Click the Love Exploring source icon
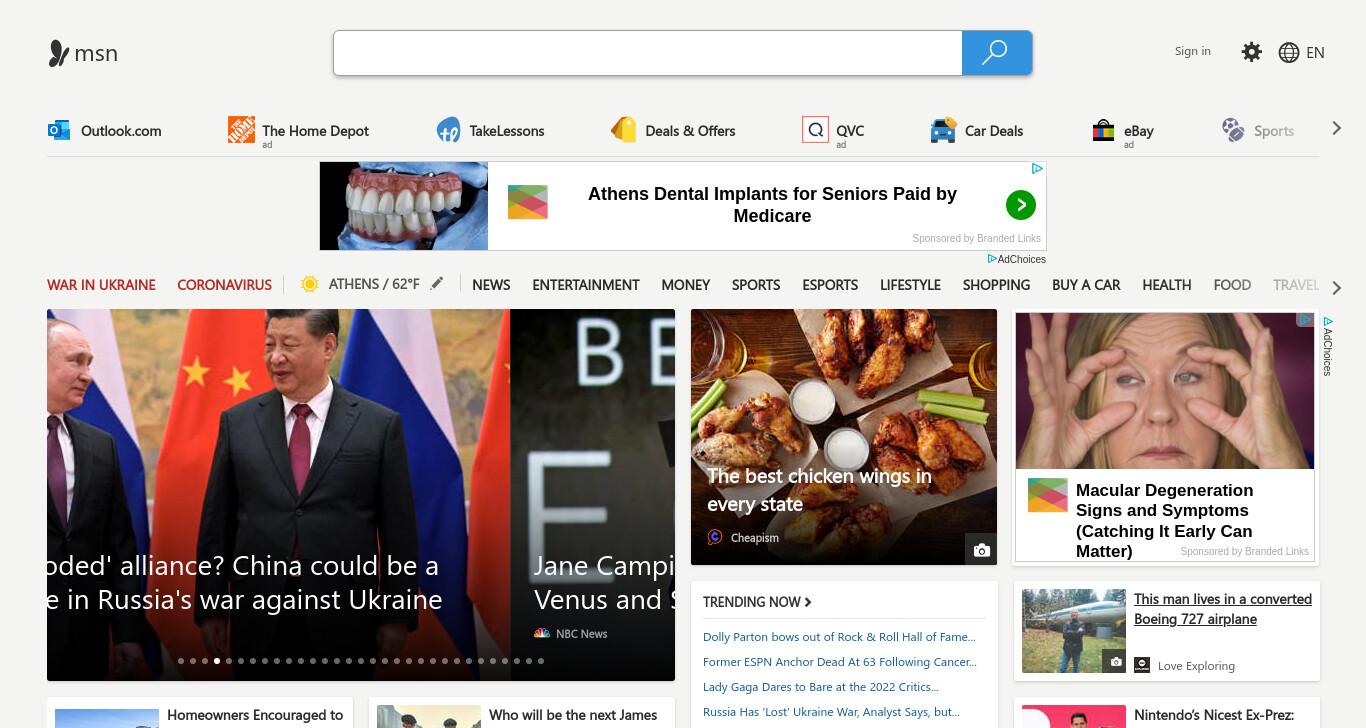Screen dimensions: 1366x728 [x=1142, y=665]
